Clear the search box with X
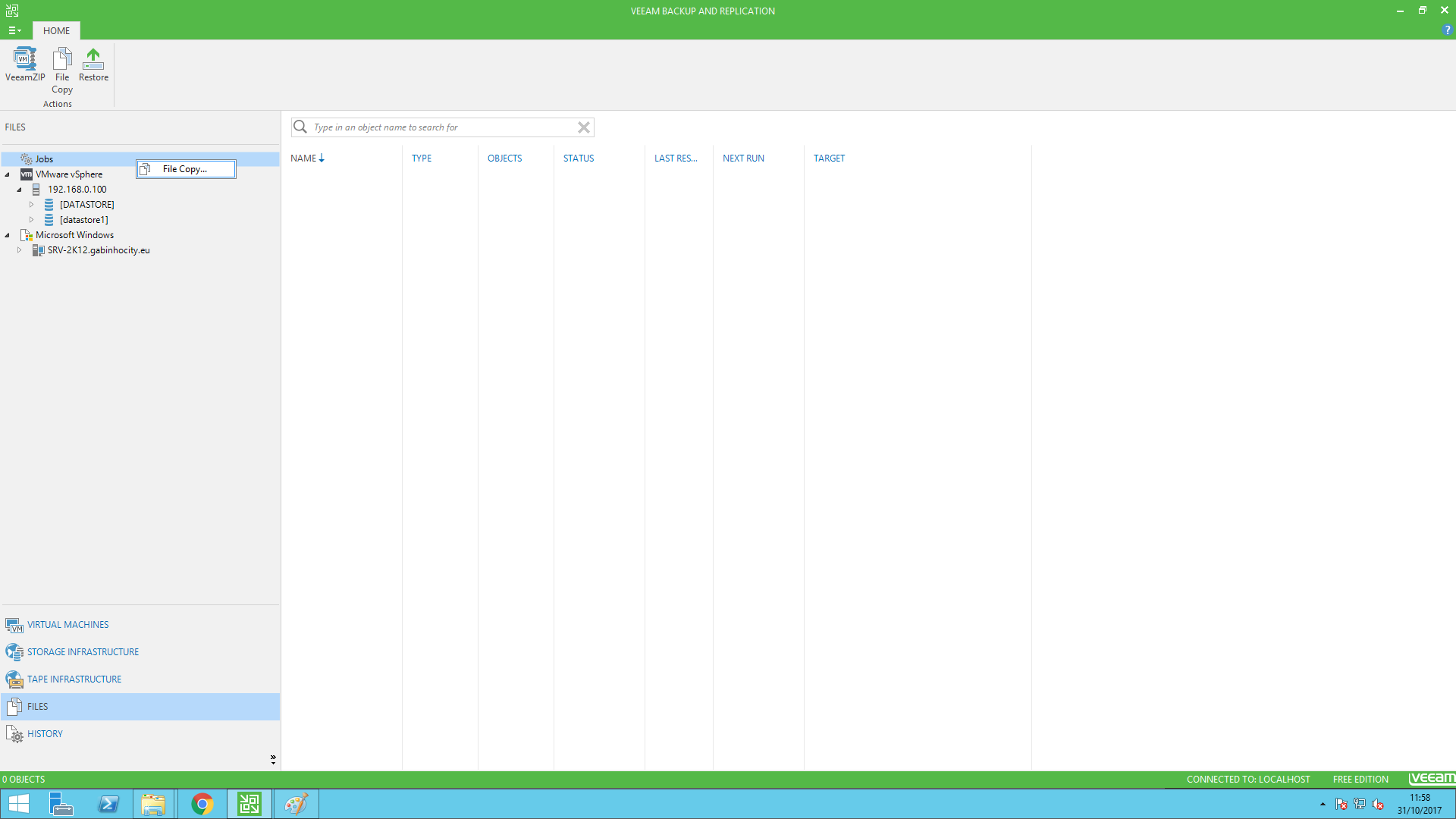 click(x=584, y=127)
